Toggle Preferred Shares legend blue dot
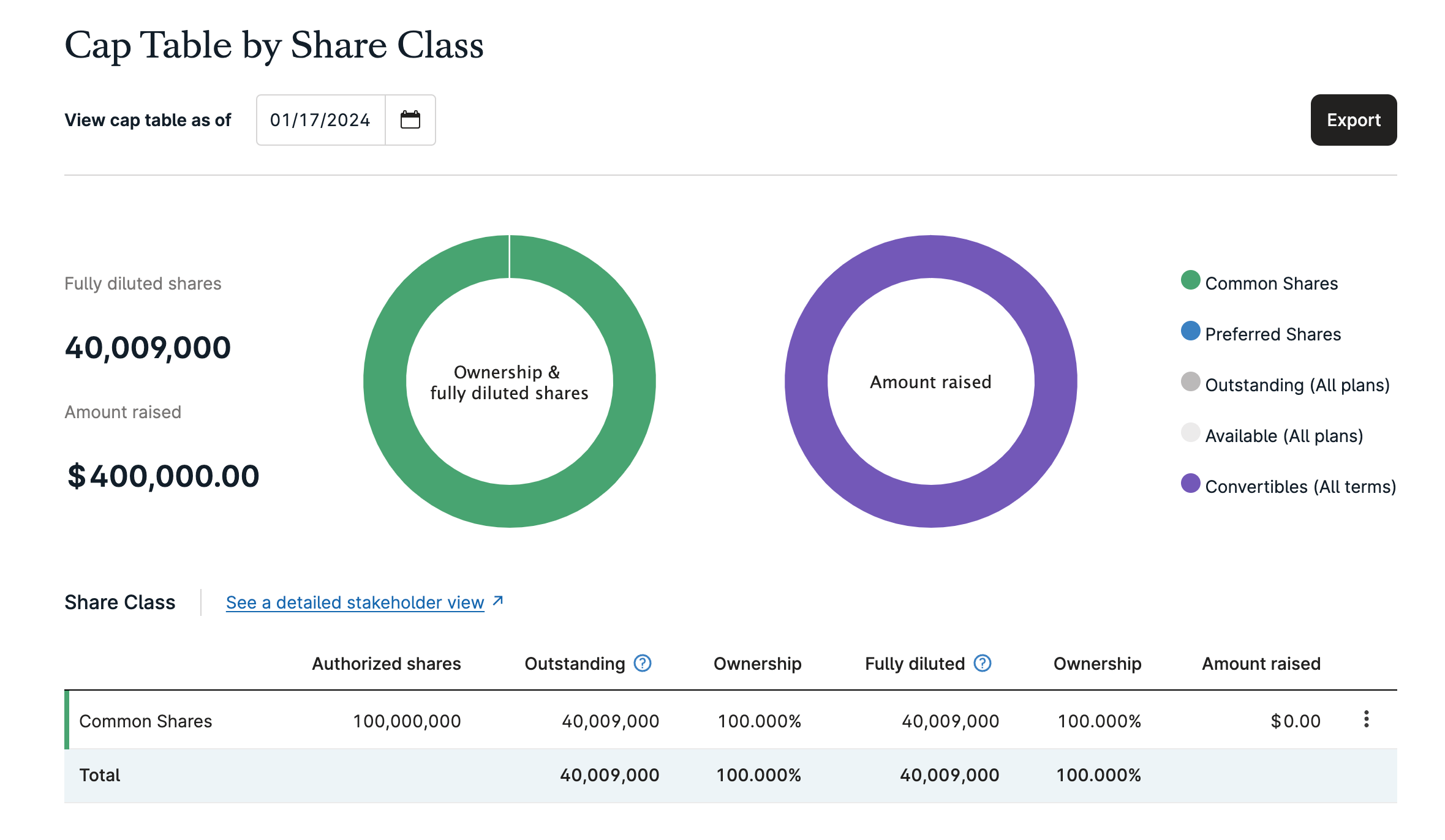The height and width of the screenshot is (840, 1445). tap(1190, 331)
